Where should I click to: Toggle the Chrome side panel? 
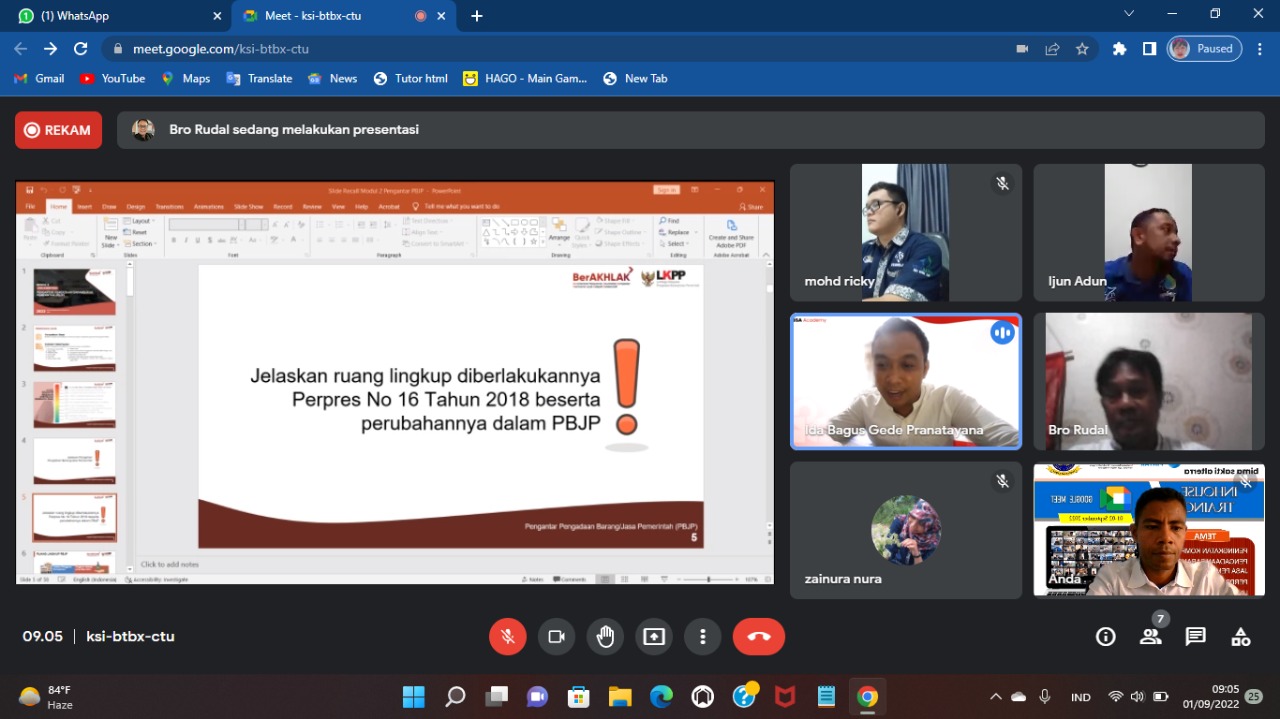1150,49
